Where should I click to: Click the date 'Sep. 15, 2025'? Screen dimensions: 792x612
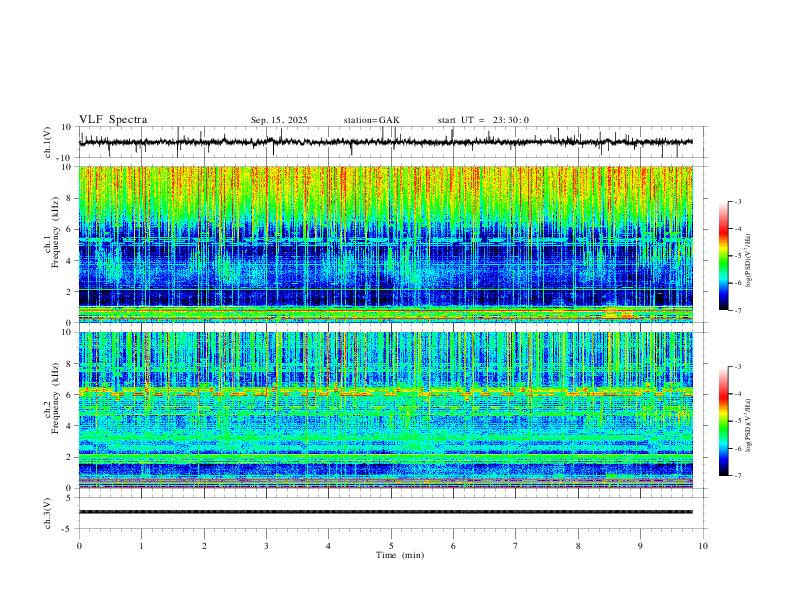coord(279,120)
